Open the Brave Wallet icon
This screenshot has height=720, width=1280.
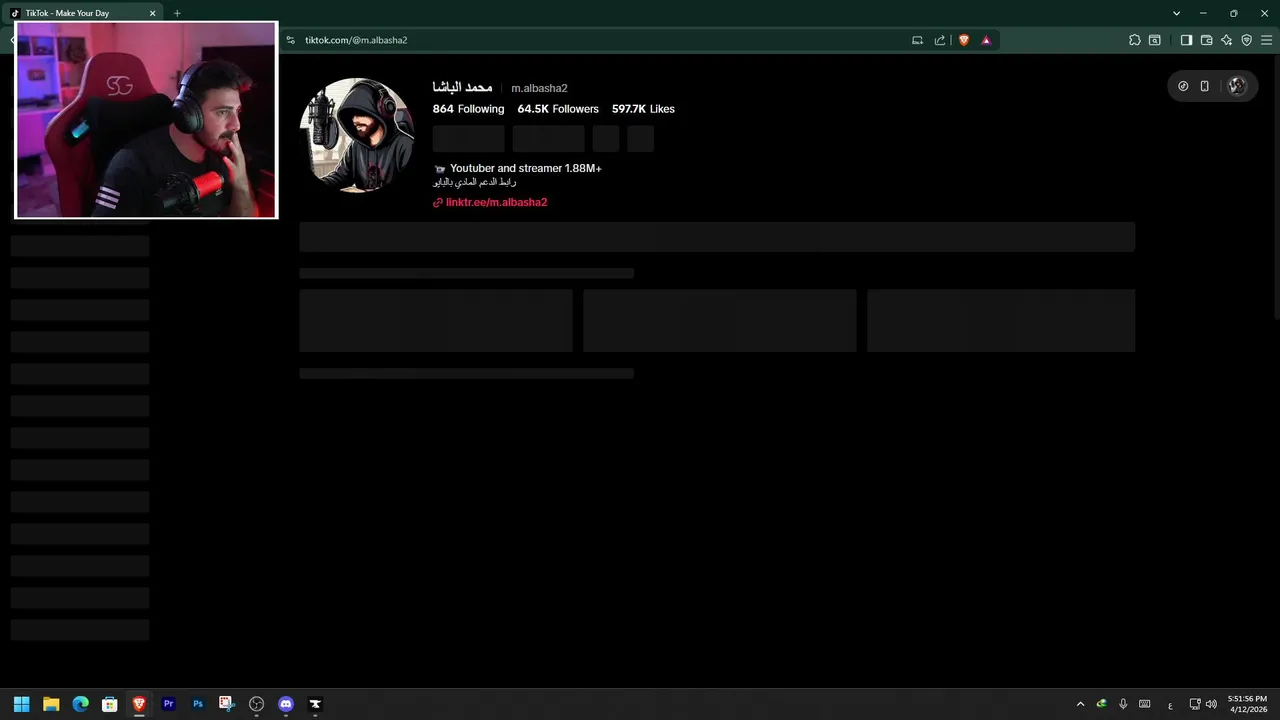(x=1206, y=40)
